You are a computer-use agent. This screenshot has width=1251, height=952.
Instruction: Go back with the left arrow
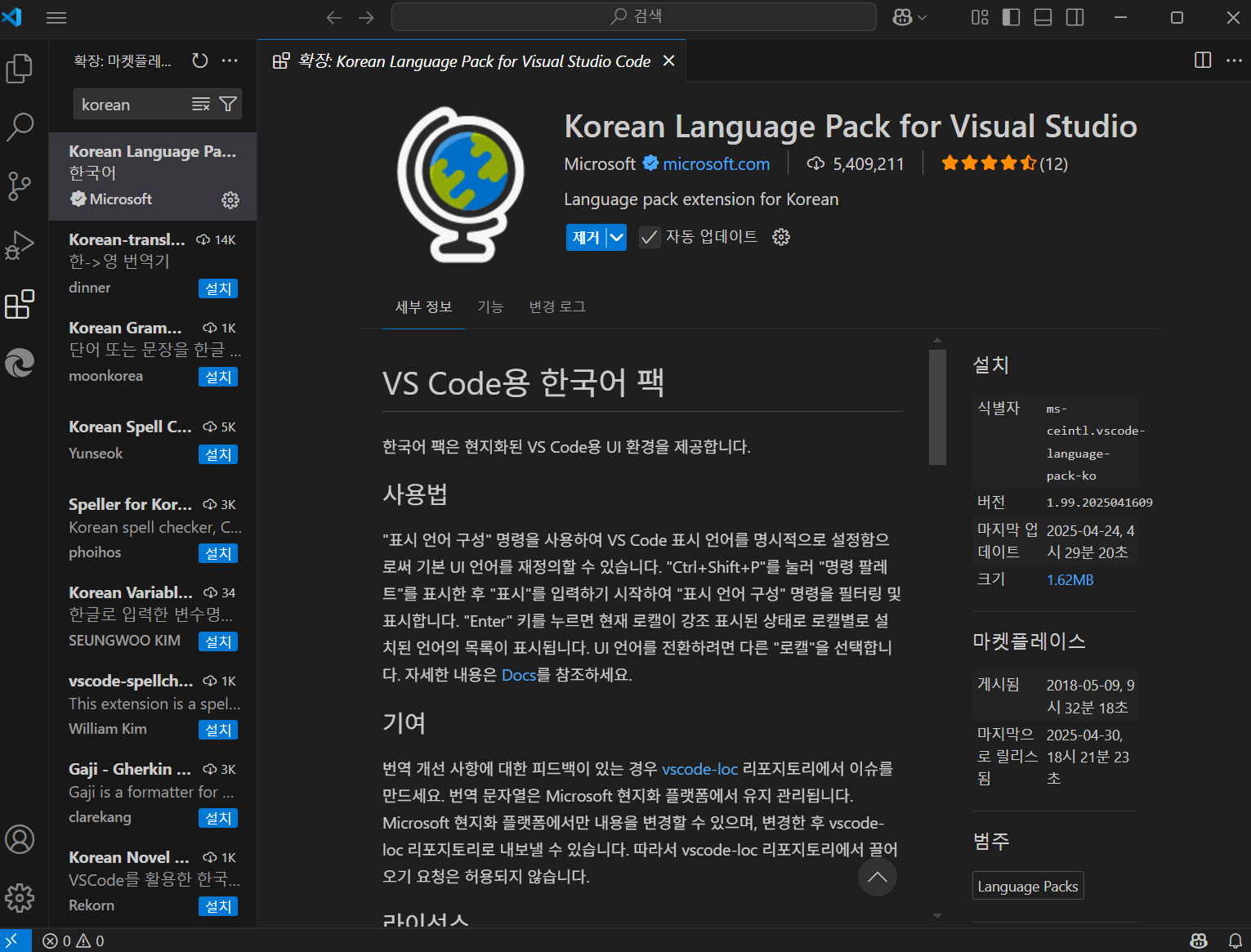click(334, 18)
